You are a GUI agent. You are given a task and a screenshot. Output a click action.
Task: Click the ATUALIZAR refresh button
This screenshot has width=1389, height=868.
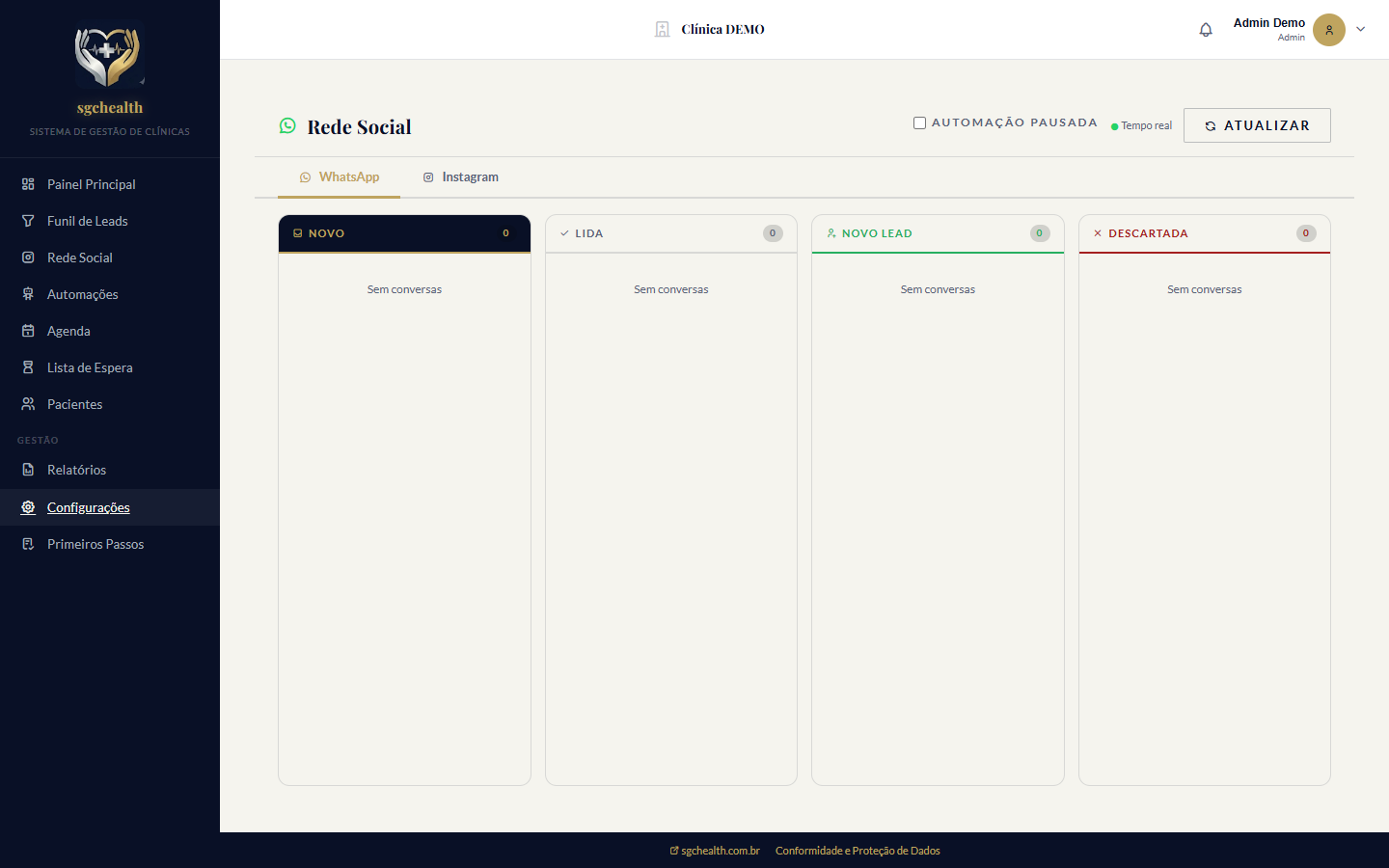[x=1257, y=125]
